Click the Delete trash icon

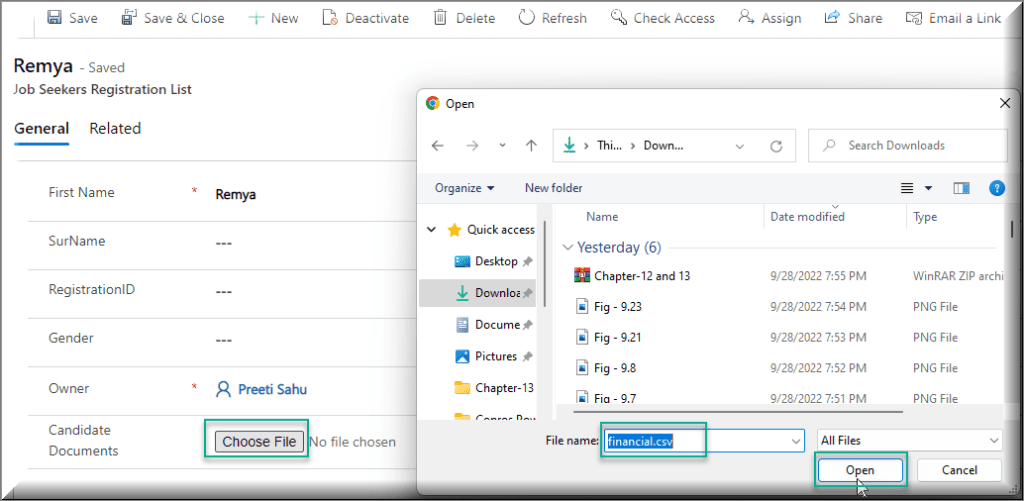(x=441, y=18)
